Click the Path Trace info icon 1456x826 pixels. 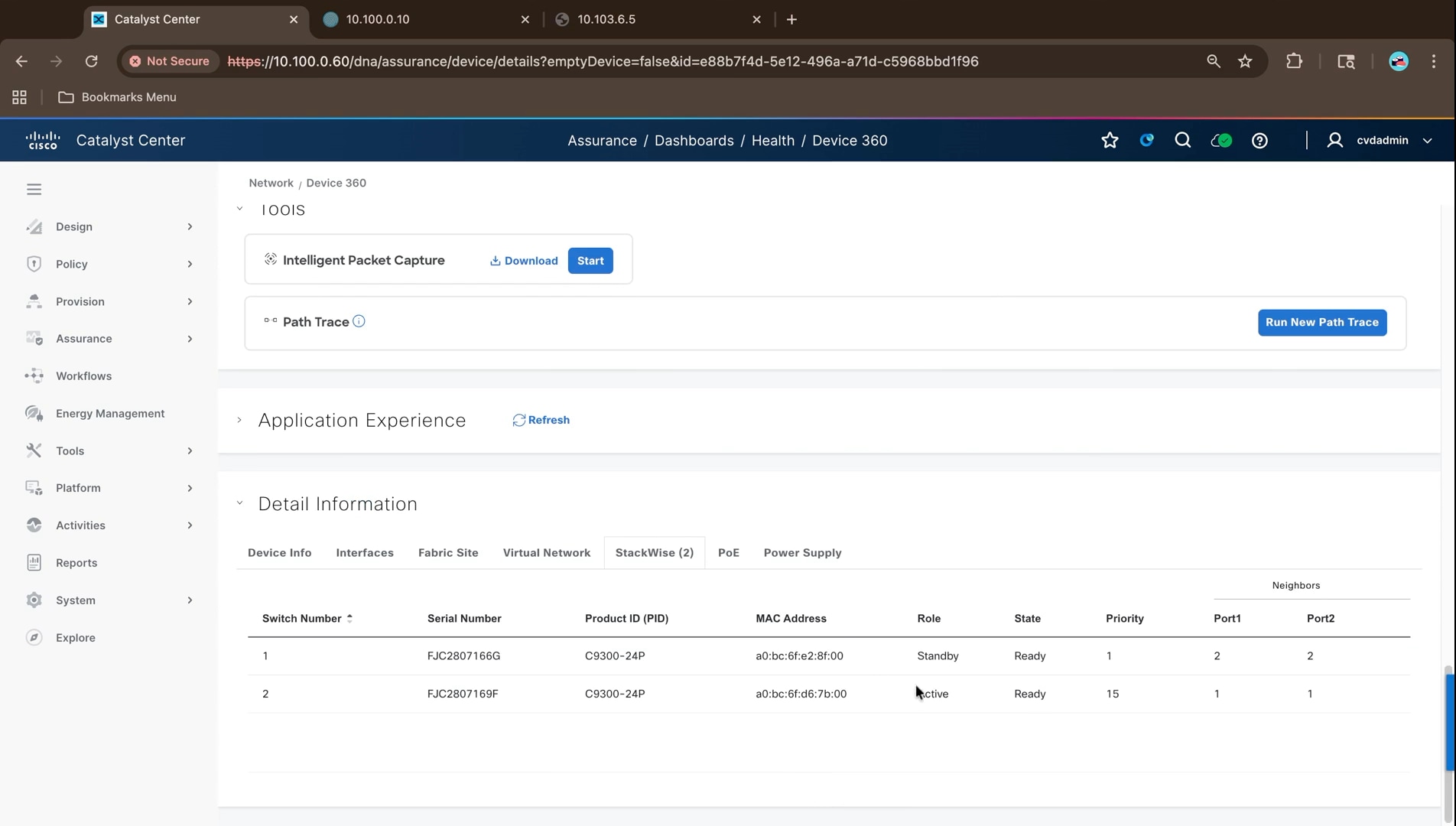(359, 321)
